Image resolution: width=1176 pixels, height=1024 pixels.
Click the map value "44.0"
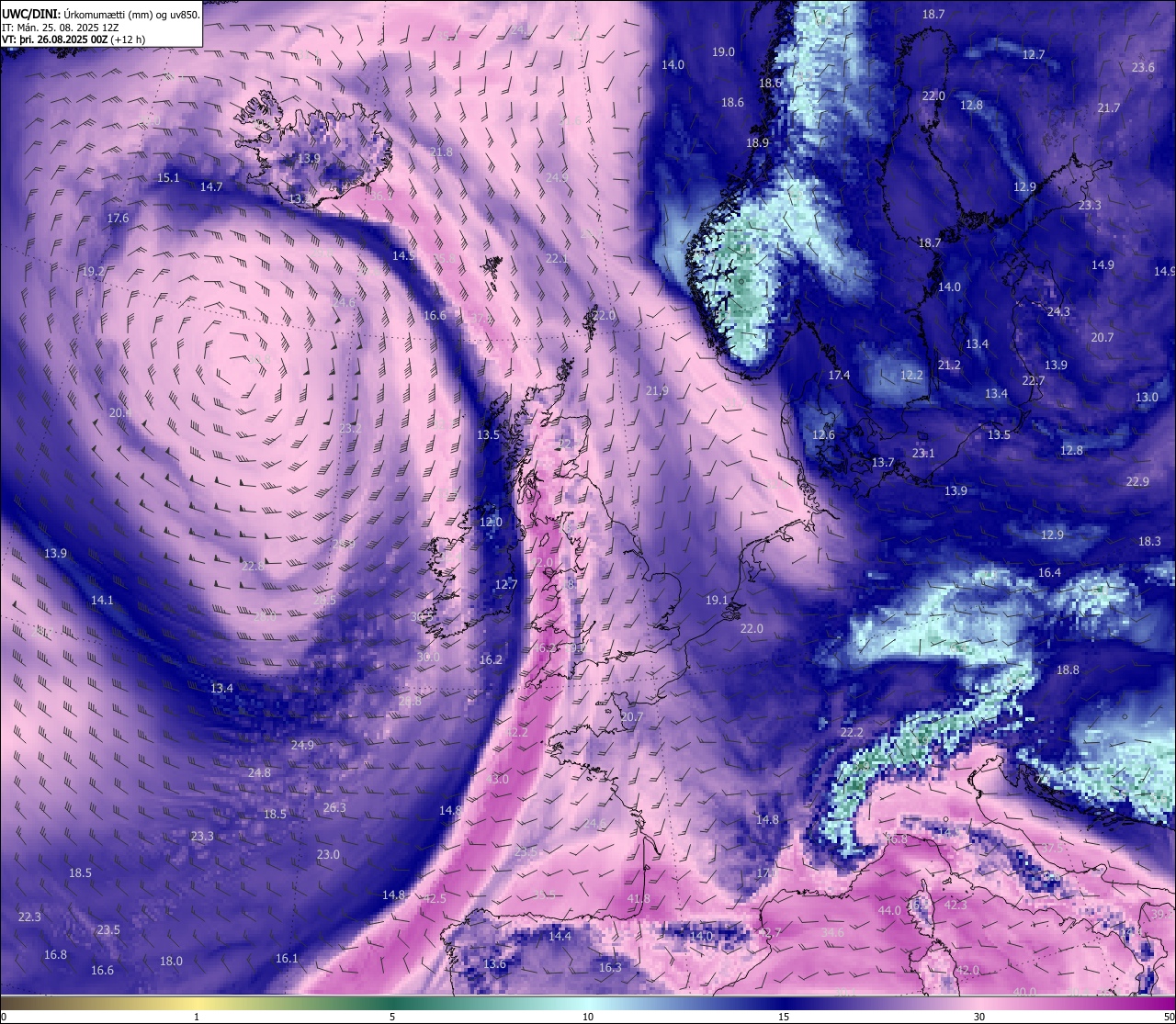(x=889, y=911)
